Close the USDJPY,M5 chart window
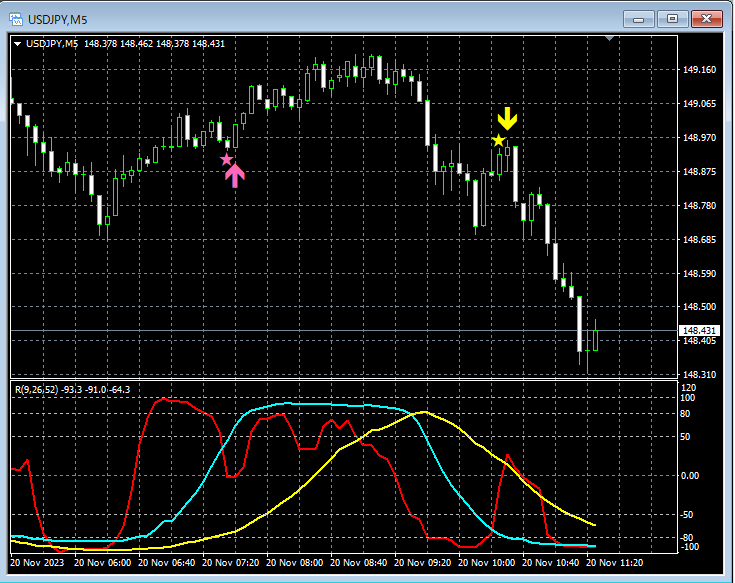 pyautogui.click(x=707, y=19)
